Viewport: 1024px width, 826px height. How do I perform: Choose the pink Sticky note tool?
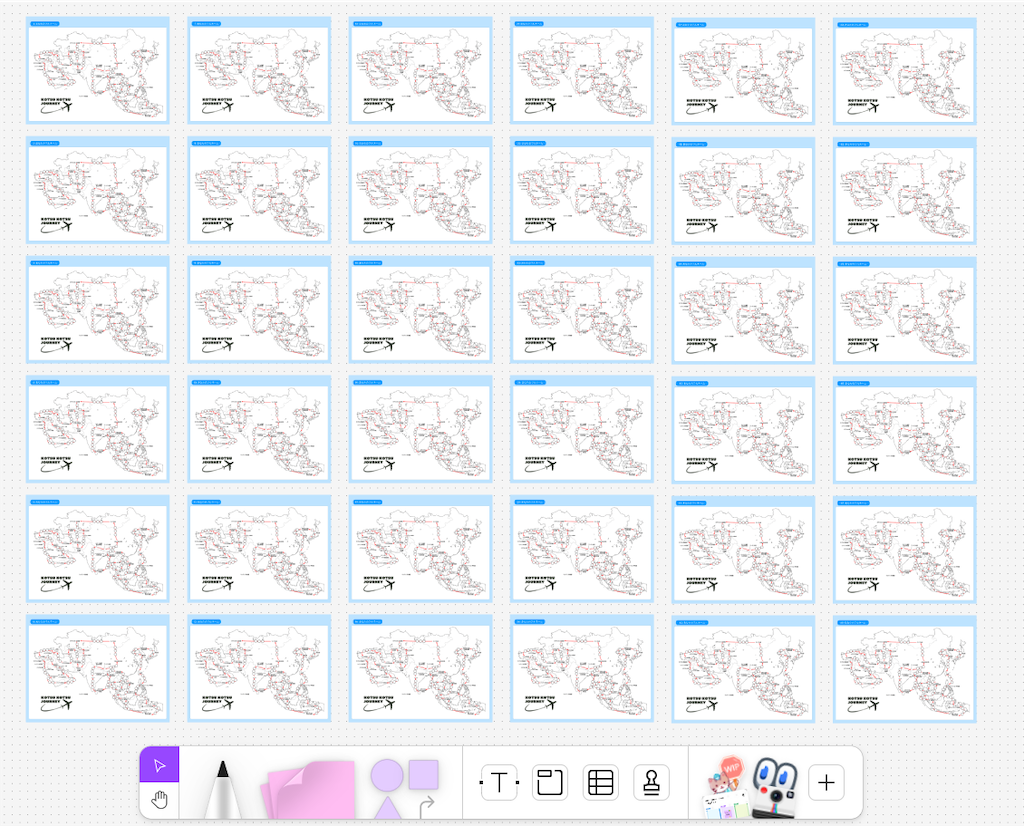(308, 789)
